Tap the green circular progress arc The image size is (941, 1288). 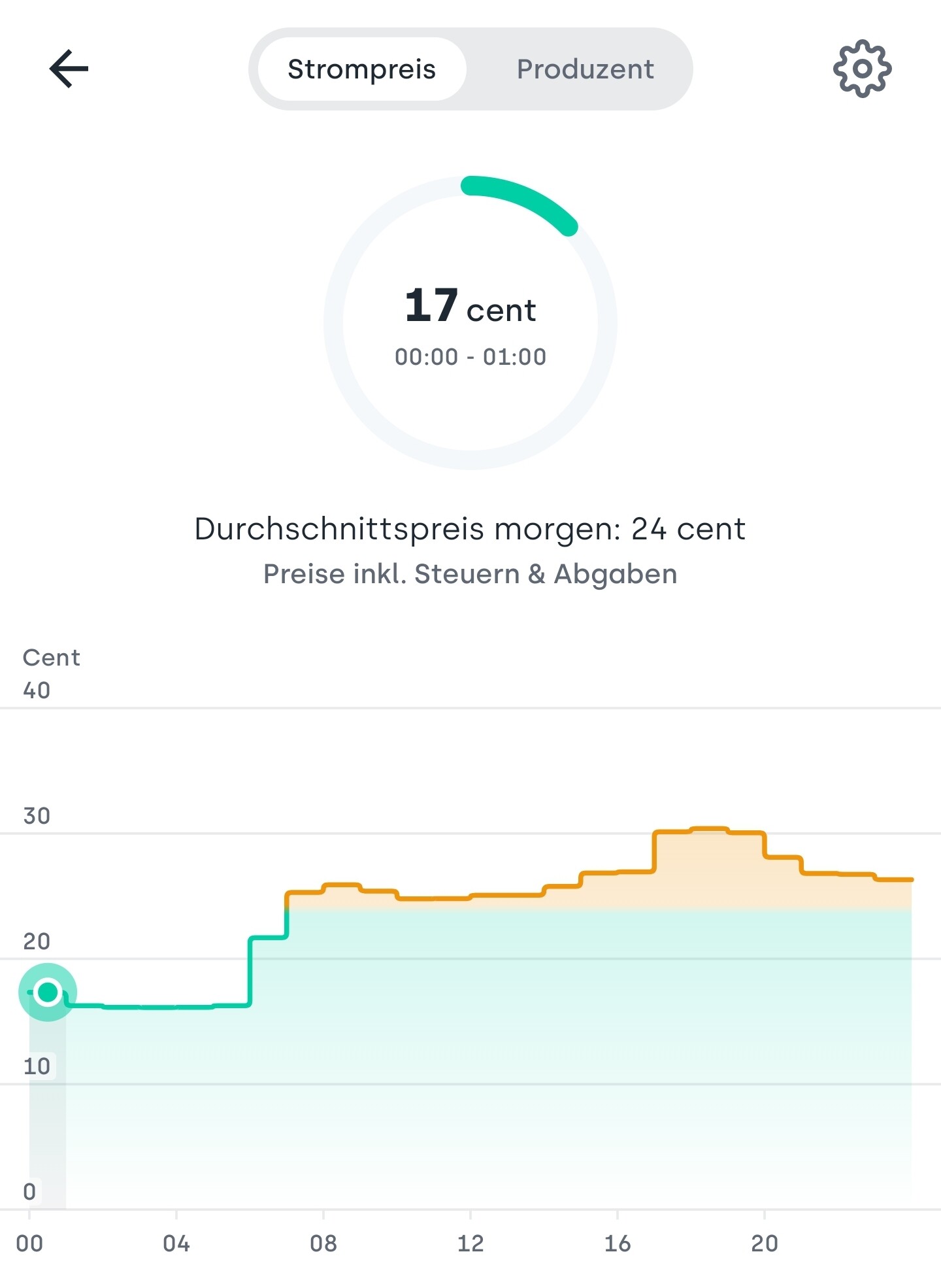[x=520, y=201]
